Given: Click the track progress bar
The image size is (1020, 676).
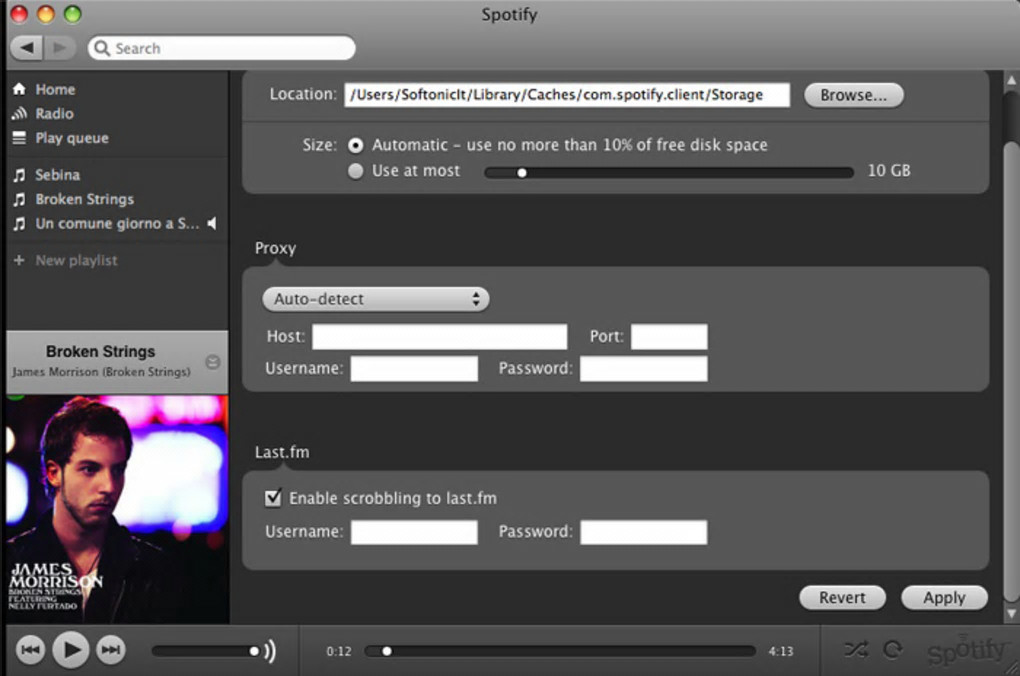Looking at the screenshot, I should (560, 651).
